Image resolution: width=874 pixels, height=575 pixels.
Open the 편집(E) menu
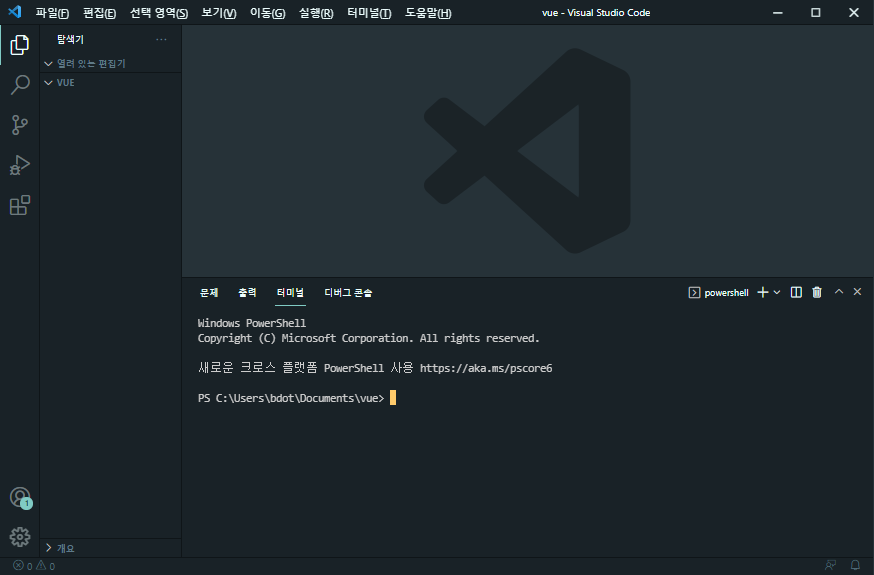point(99,13)
